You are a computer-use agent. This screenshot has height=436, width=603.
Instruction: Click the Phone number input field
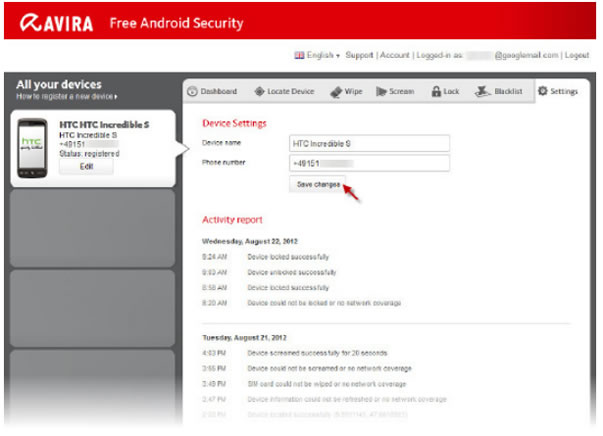click(369, 163)
